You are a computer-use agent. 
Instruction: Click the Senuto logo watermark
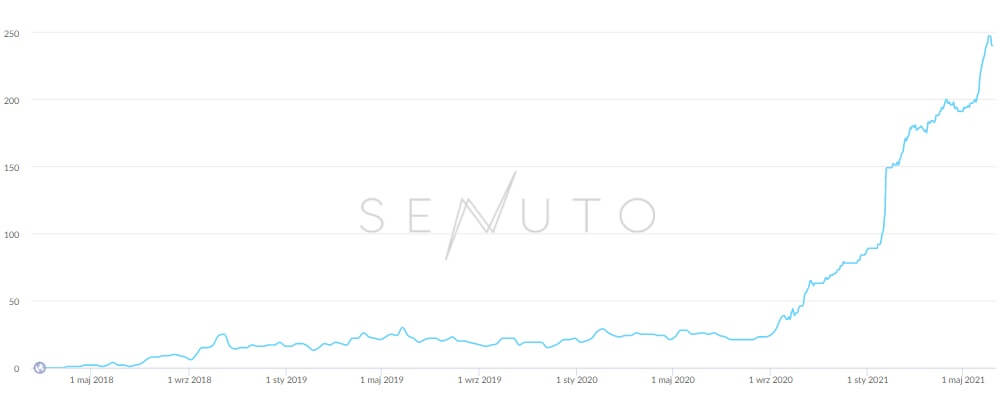point(507,215)
